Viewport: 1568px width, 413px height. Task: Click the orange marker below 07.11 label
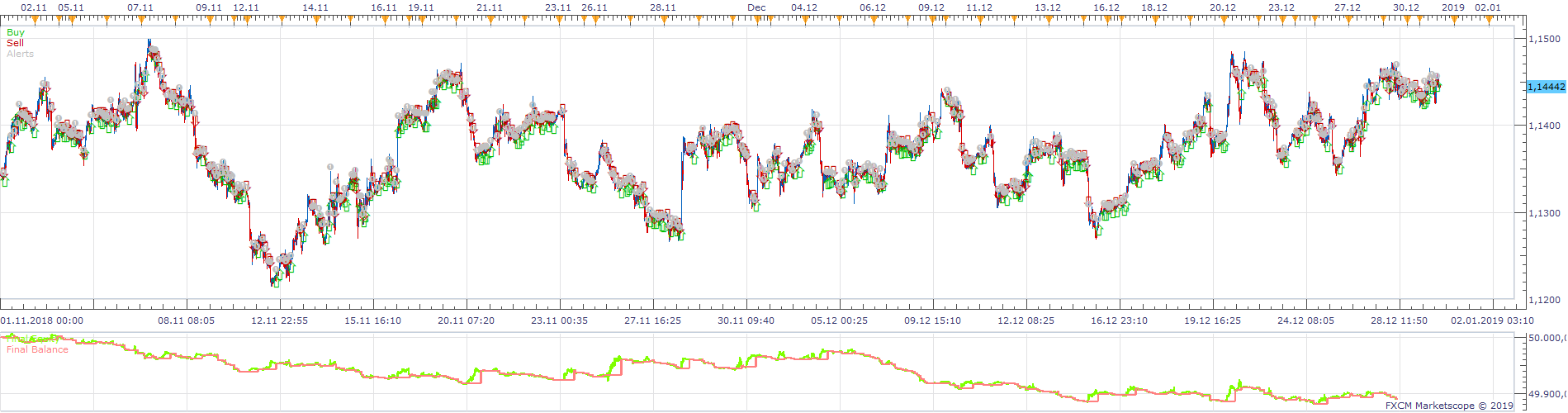pyautogui.click(x=140, y=20)
